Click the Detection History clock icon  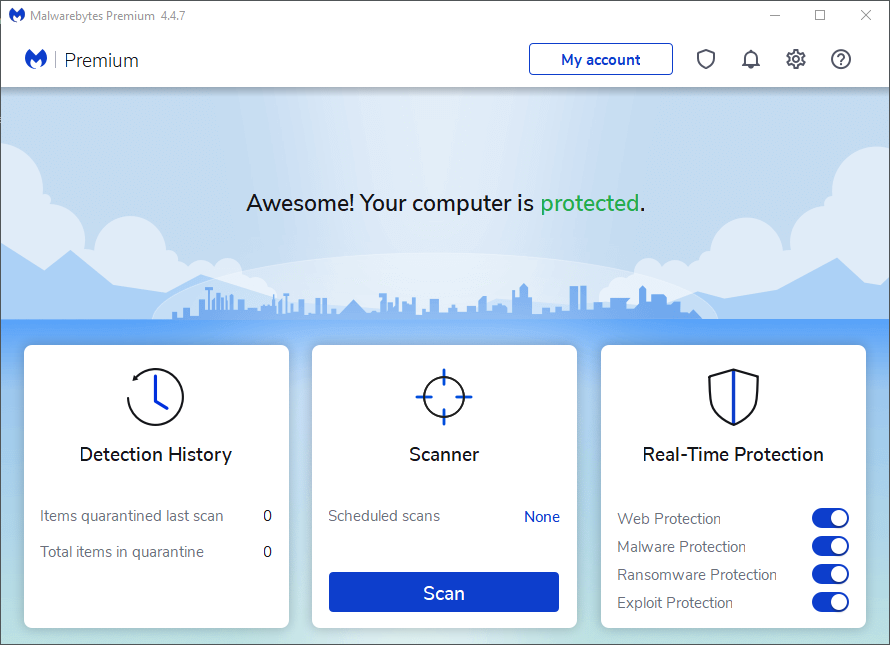coord(155,397)
